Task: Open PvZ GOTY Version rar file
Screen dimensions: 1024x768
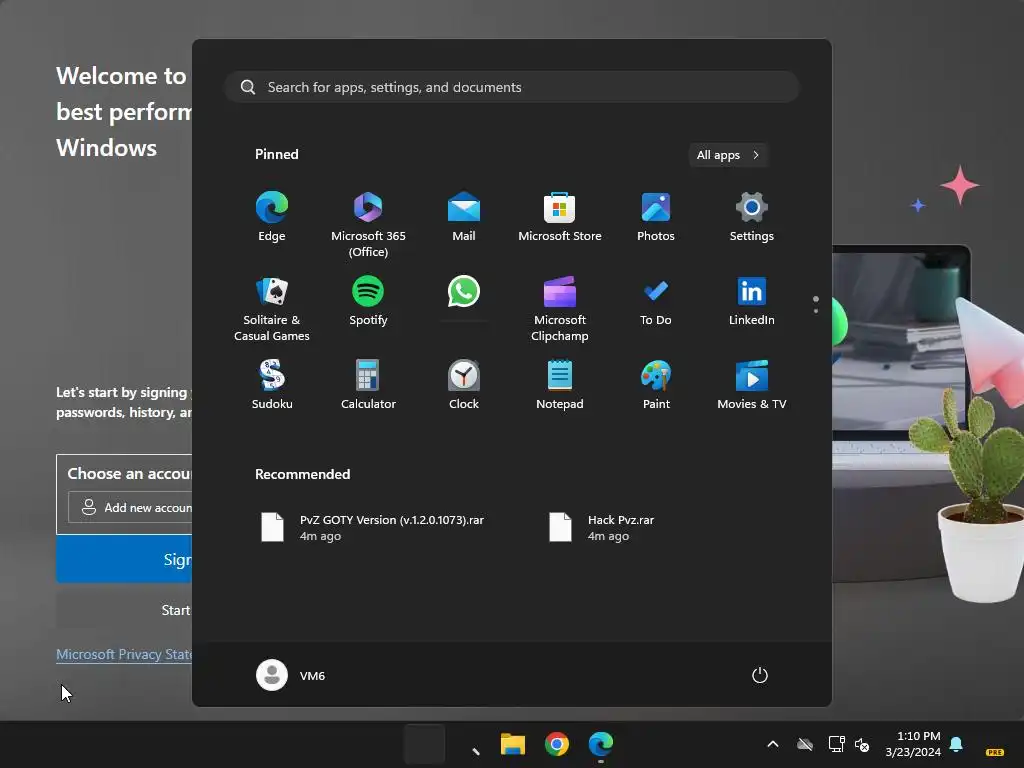Action: click(372, 528)
